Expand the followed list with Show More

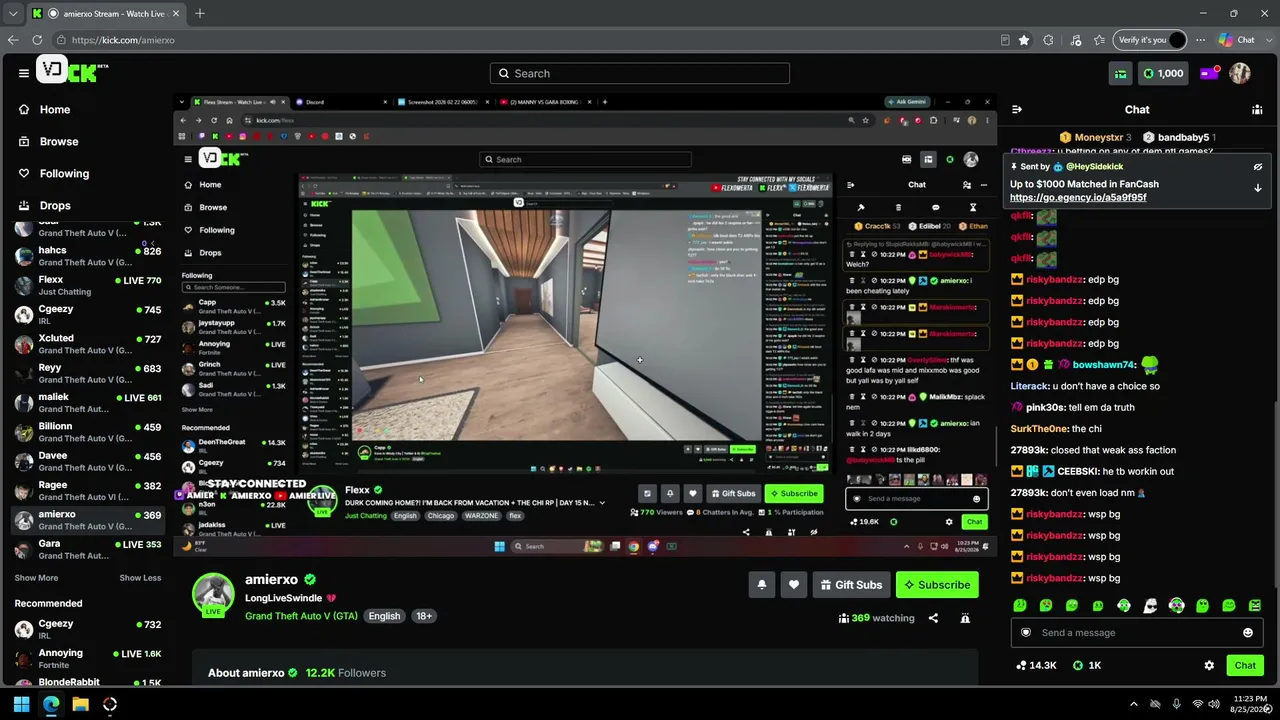pos(36,578)
